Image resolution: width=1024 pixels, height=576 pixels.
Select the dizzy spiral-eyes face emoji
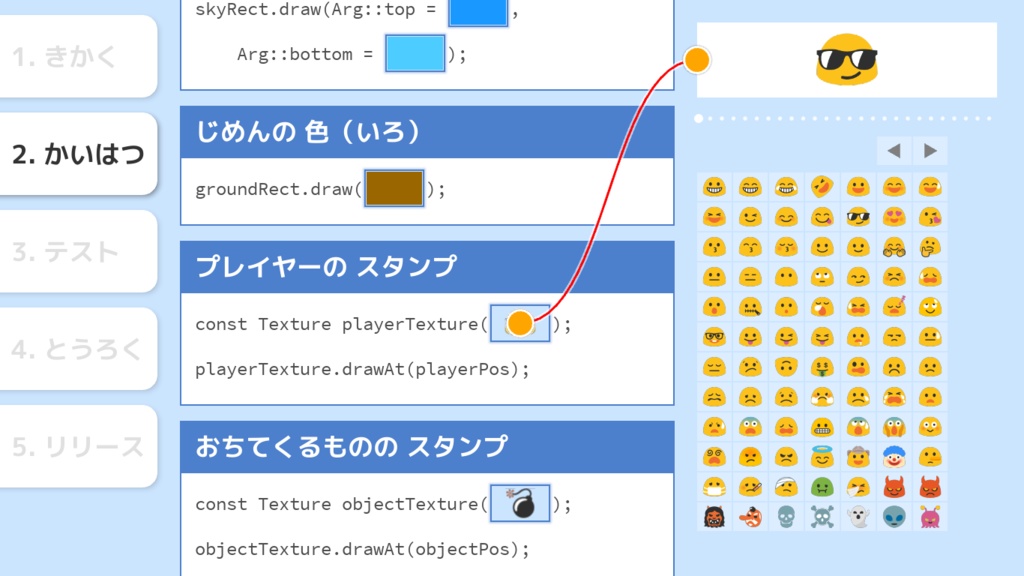(x=714, y=457)
